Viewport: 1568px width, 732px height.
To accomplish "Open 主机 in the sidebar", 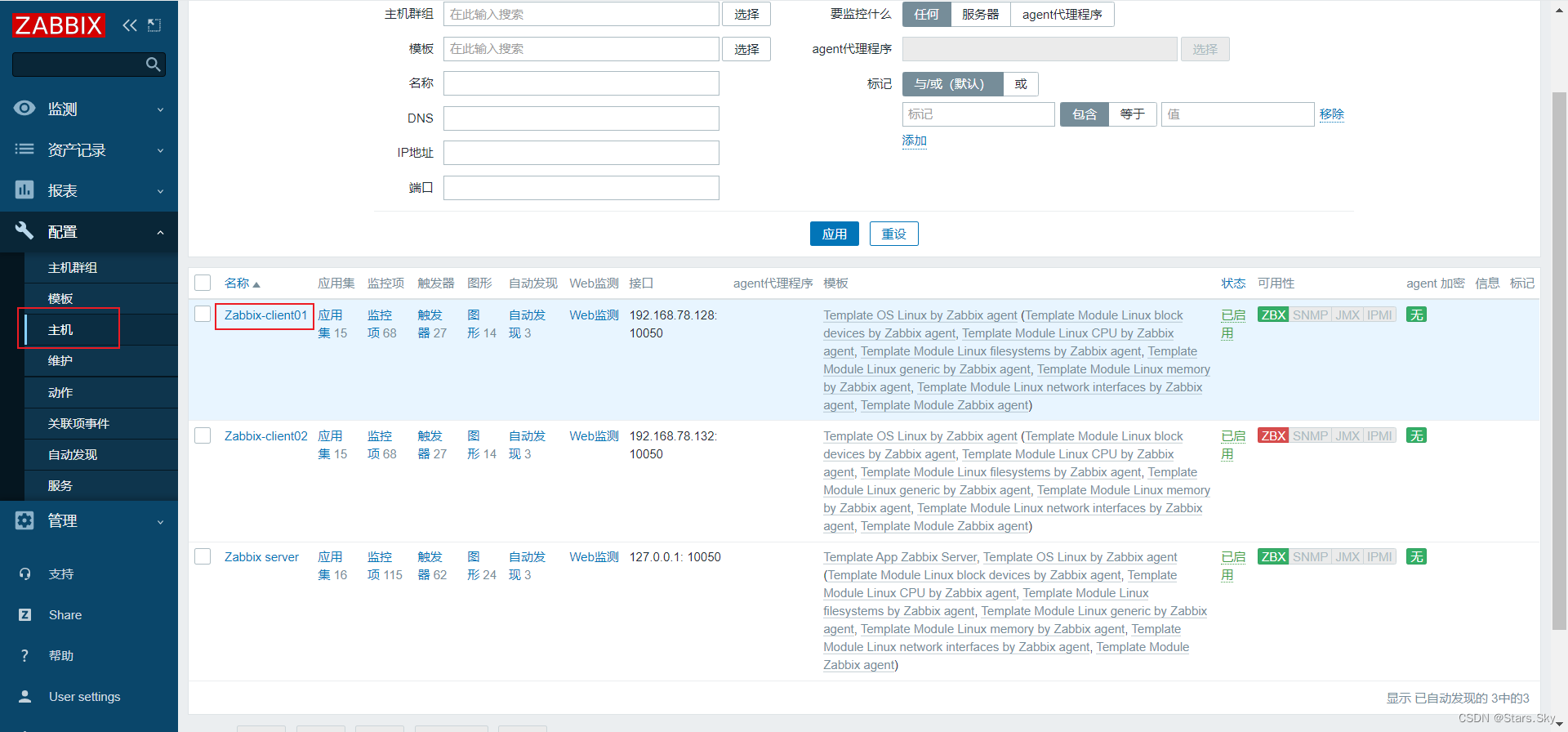I will 101,329.
